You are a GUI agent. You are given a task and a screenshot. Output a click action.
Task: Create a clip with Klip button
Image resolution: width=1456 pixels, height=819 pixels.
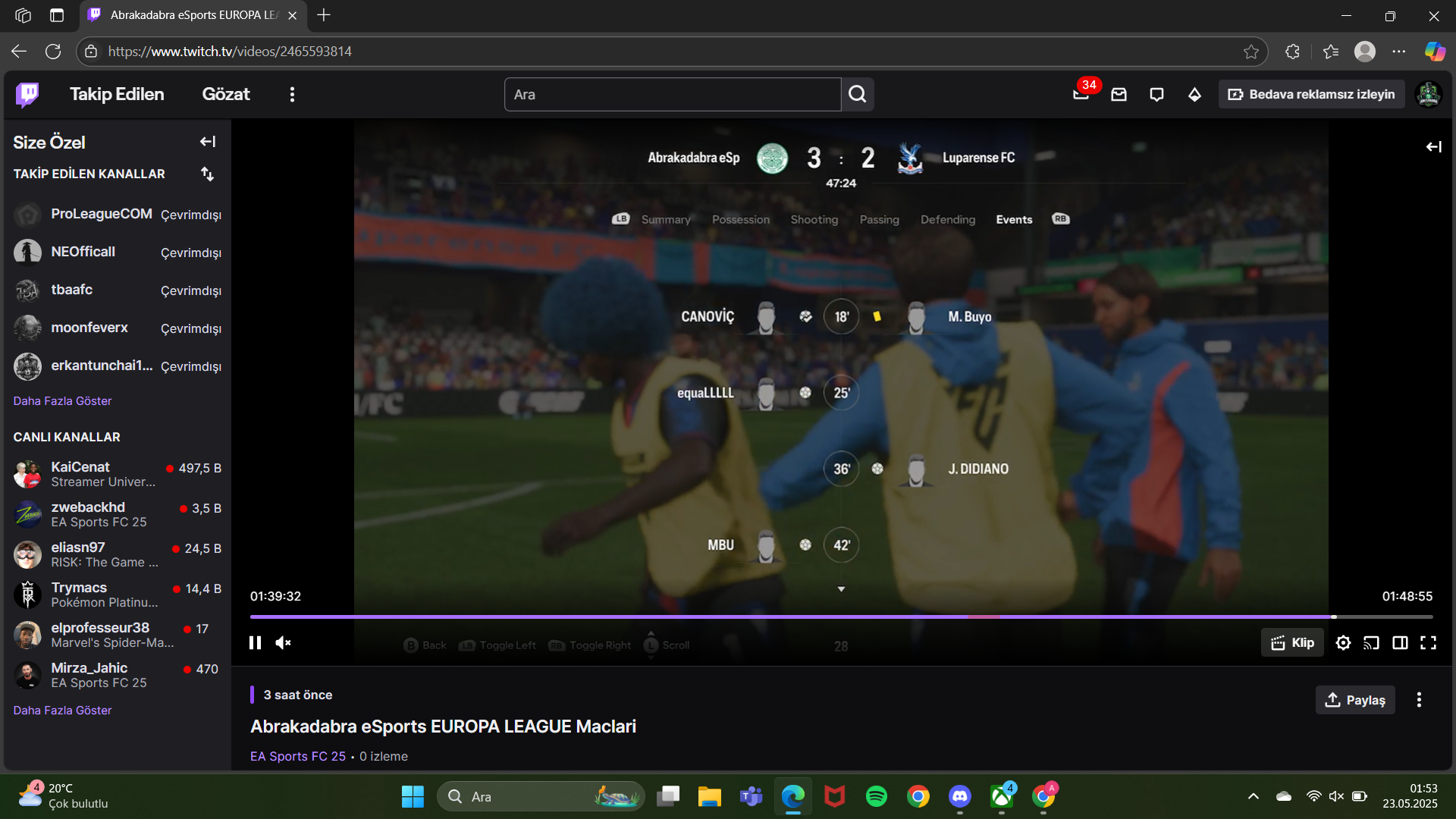[1292, 642]
